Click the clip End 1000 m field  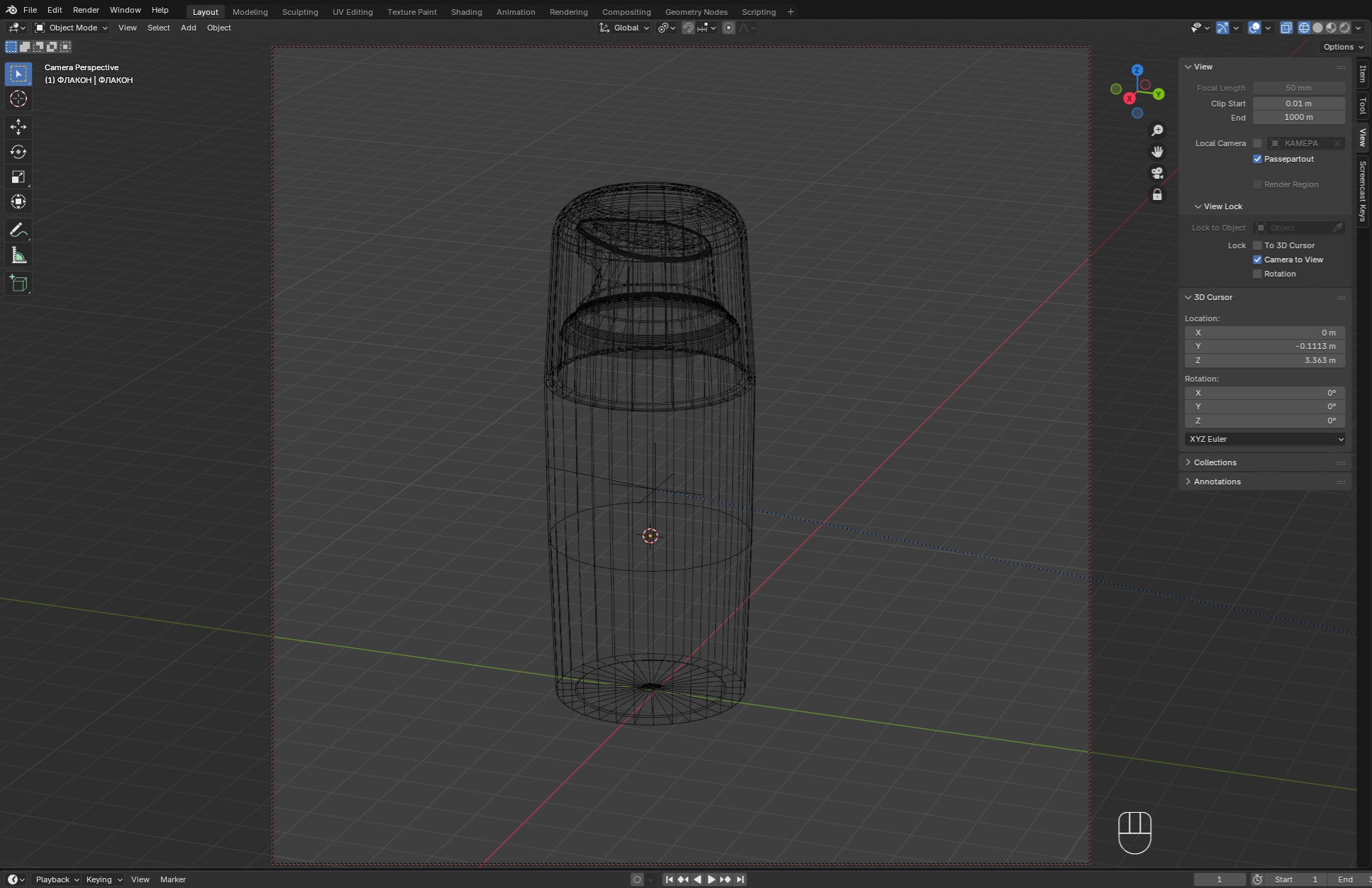point(1298,117)
